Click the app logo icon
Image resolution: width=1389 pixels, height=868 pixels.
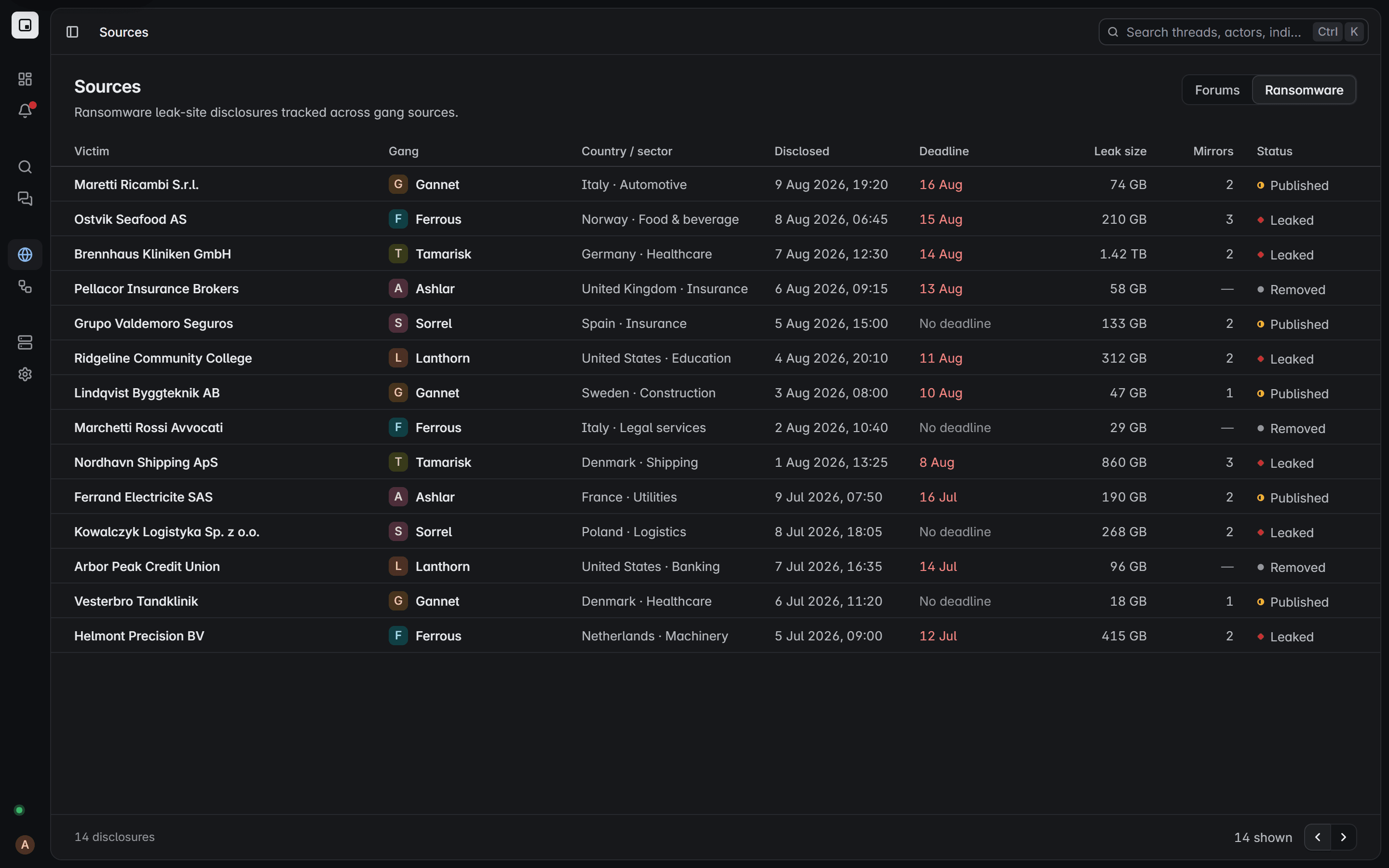click(x=25, y=25)
